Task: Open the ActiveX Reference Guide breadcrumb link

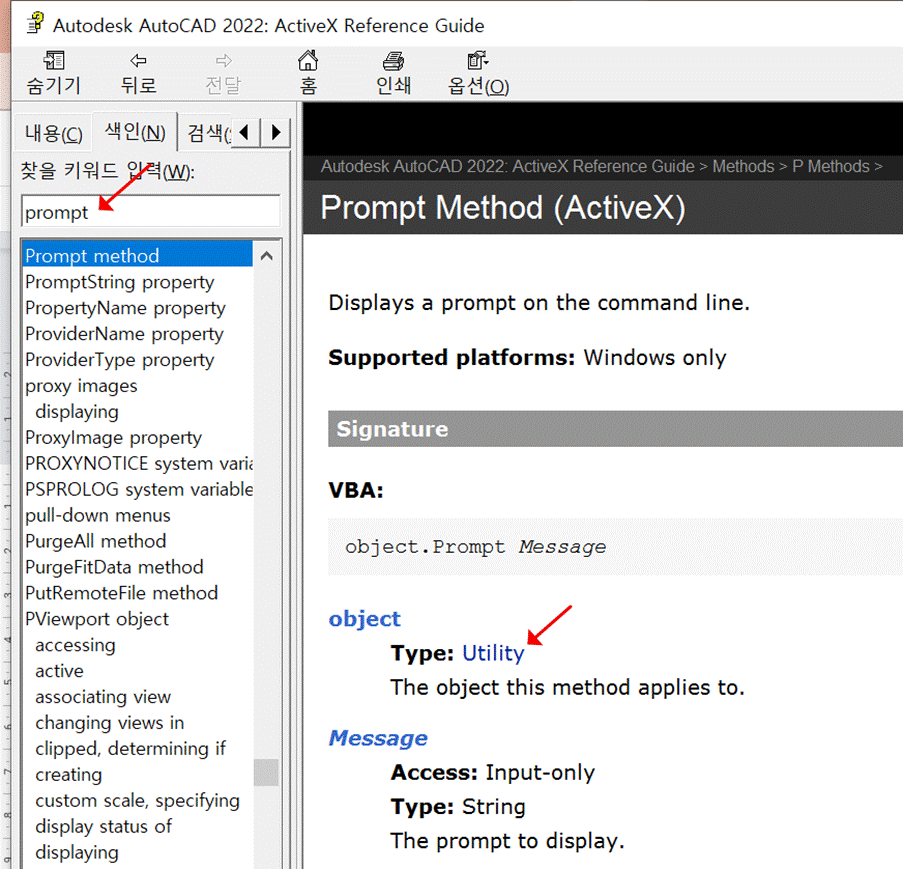Action: coord(507,166)
